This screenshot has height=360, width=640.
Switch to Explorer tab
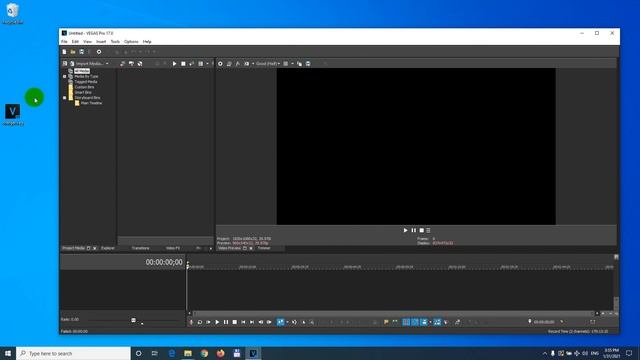pos(108,248)
